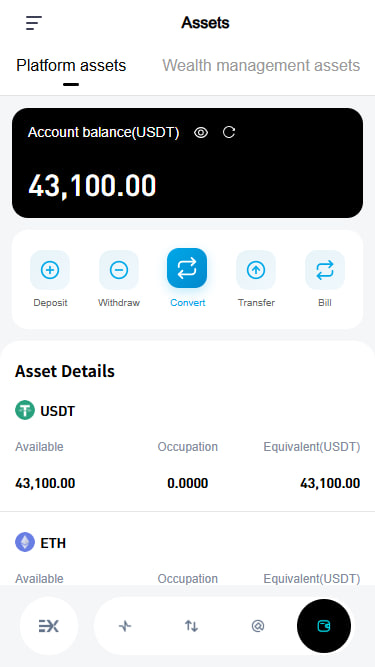Tap the Transfer arrow icon

pyautogui.click(x=256, y=270)
